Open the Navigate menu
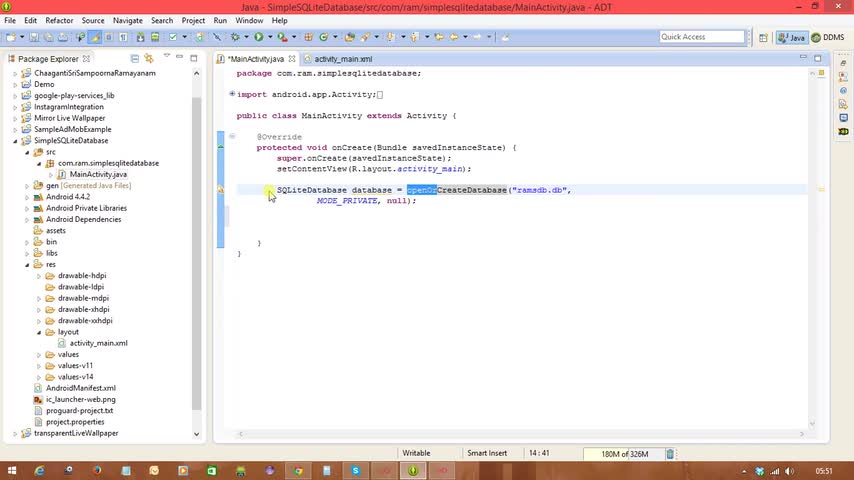854x480 pixels. click(x=127, y=20)
